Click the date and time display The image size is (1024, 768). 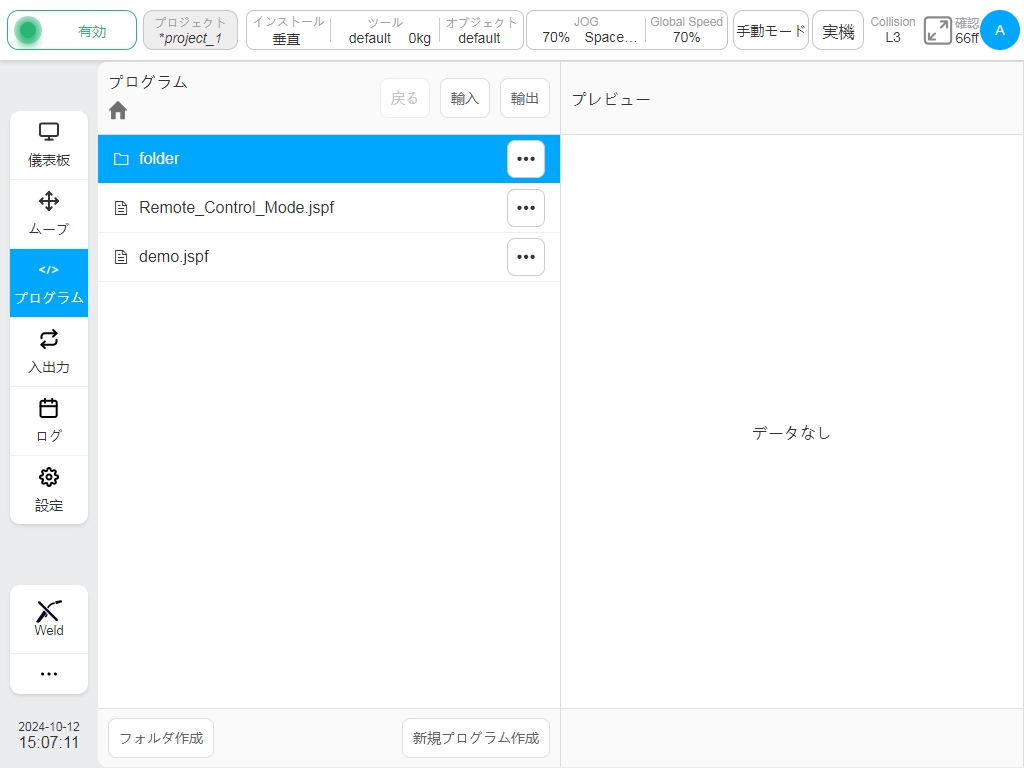49,735
